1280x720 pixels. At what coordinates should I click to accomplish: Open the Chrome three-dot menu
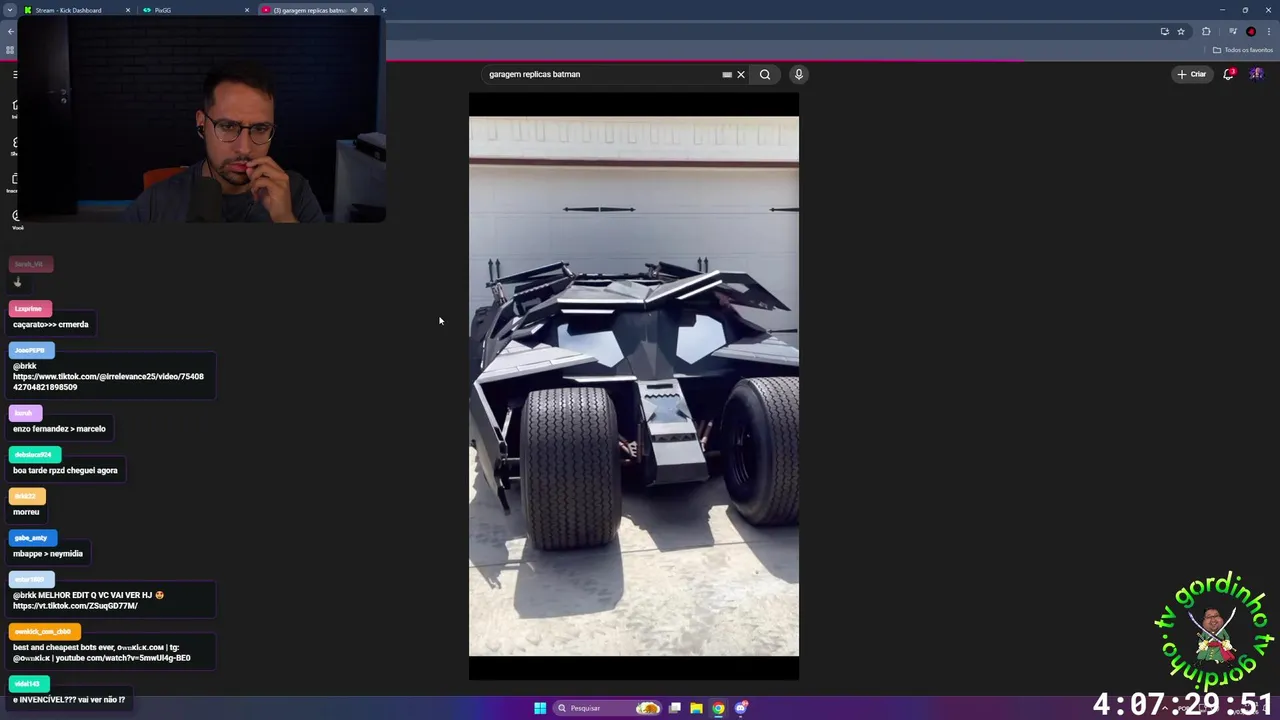[1269, 31]
